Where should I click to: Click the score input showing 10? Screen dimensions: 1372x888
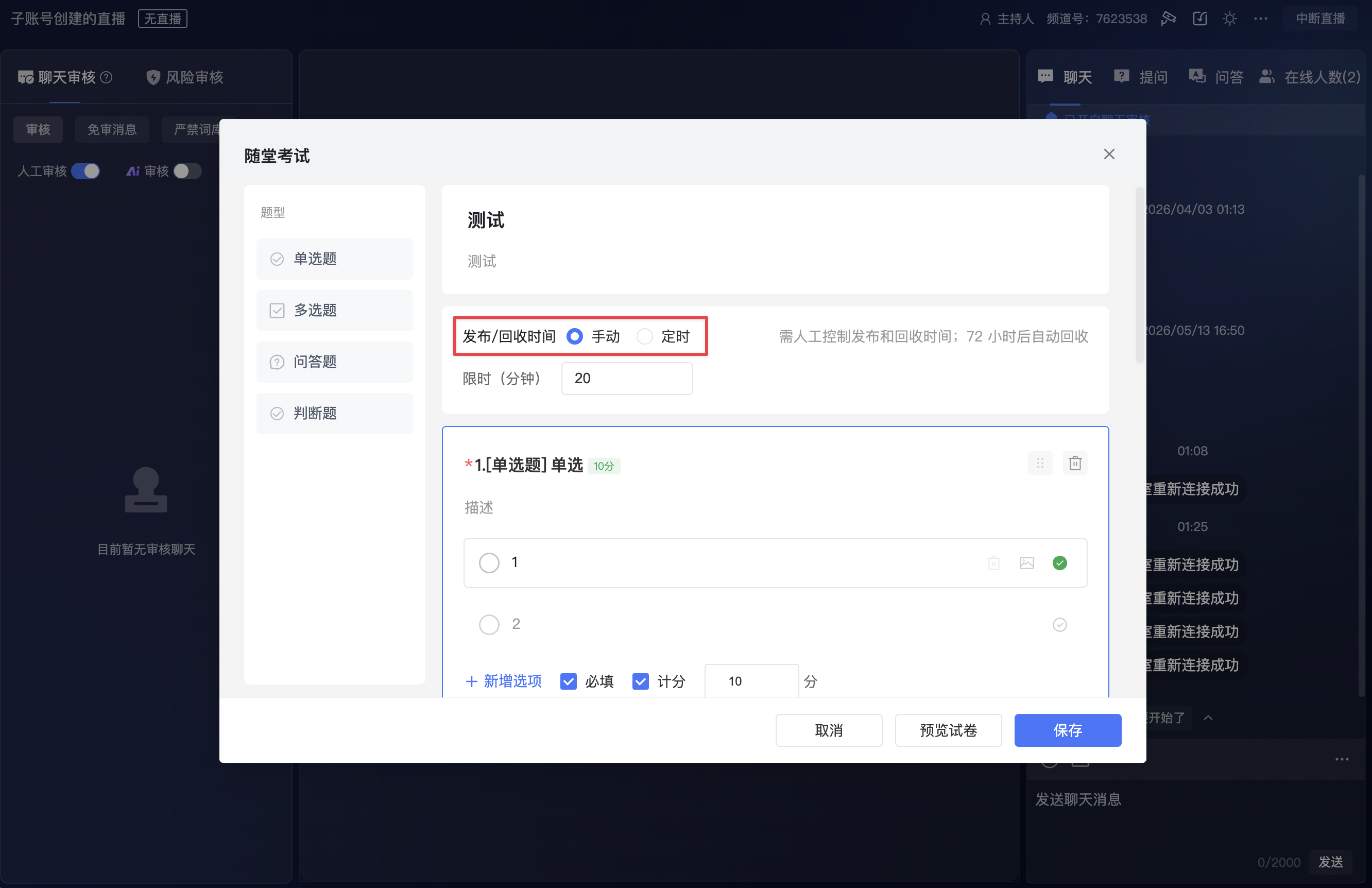point(751,681)
